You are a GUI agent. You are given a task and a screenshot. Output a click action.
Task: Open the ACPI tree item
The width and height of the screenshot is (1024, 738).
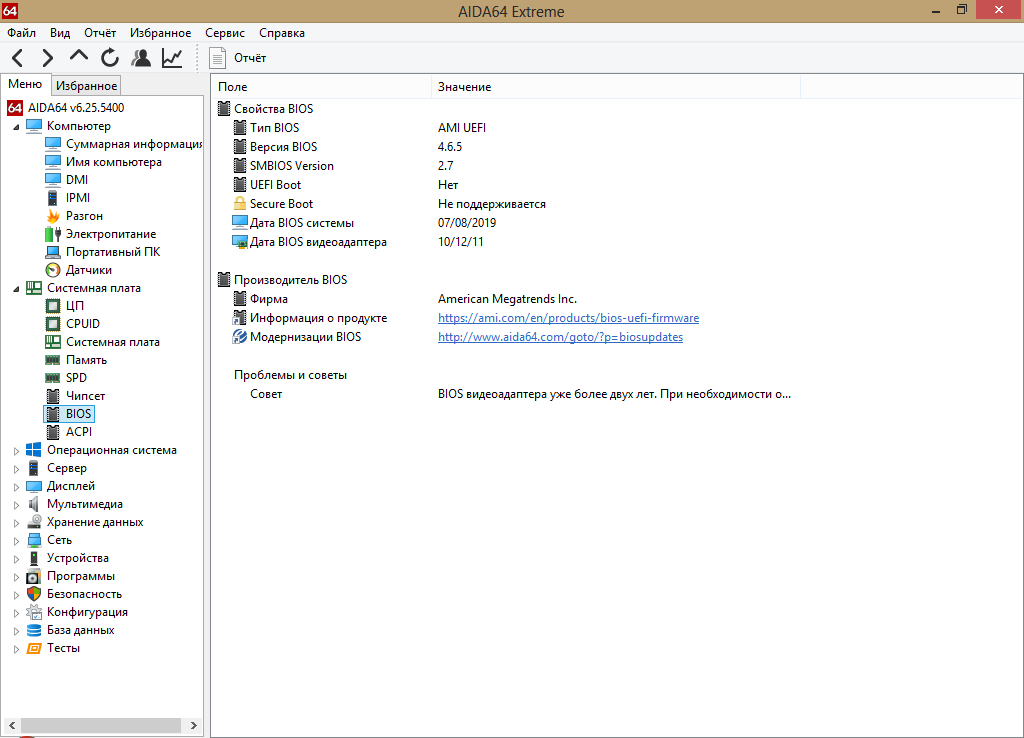(69, 432)
